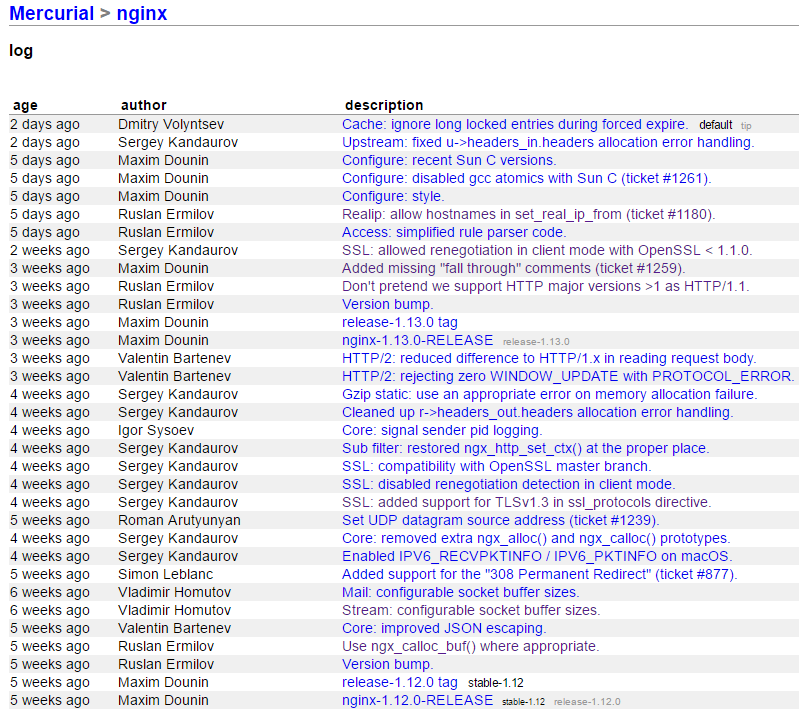Open 'Version bump.' commit by Ruslan Ermilov 3 weeks ago
799x712 pixels.
pyautogui.click(x=387, y=304)
